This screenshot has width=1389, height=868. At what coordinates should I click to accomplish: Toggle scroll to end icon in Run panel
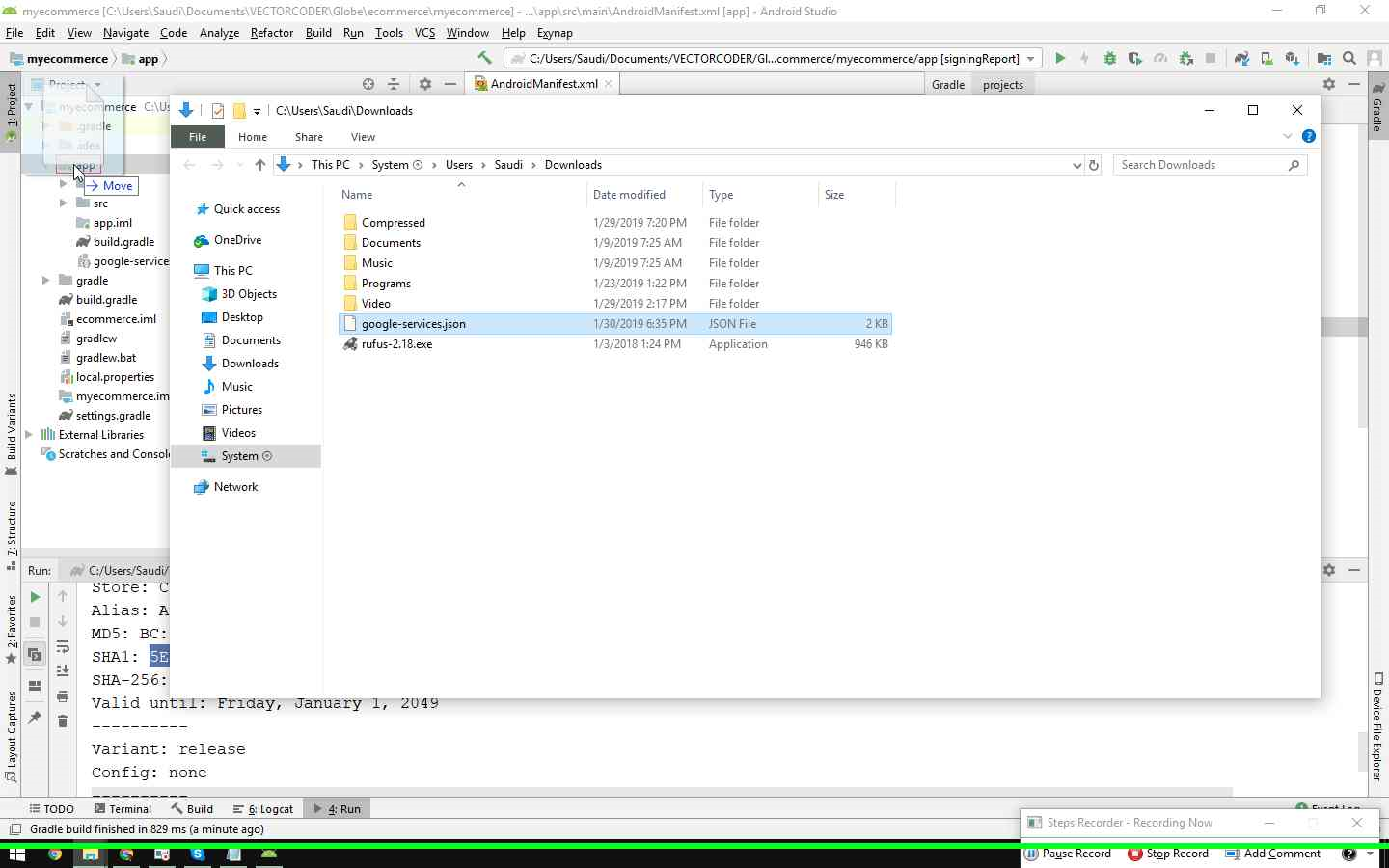tap(63, 670)
